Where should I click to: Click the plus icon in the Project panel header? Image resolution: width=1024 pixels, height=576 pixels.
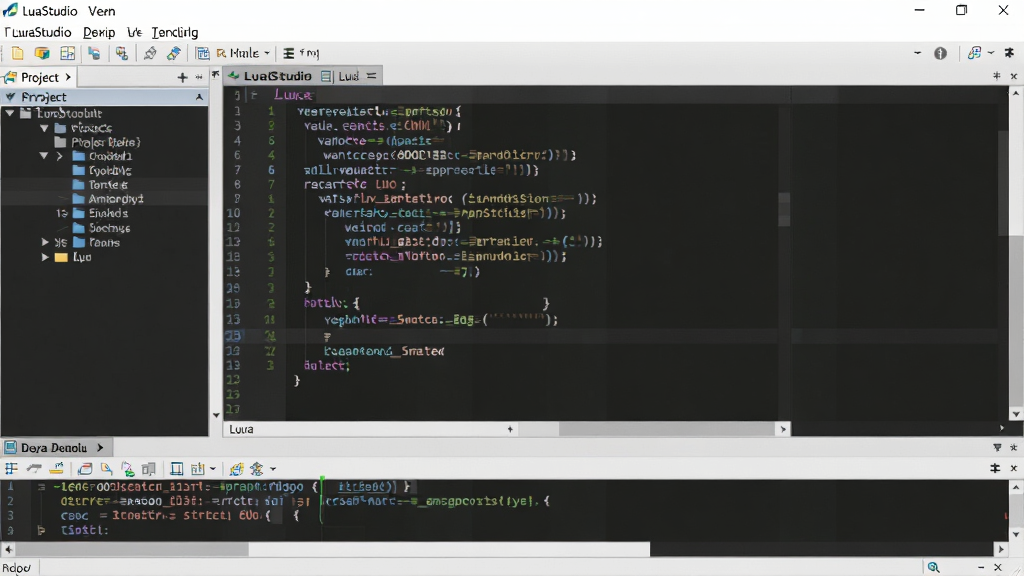point(182,78)
